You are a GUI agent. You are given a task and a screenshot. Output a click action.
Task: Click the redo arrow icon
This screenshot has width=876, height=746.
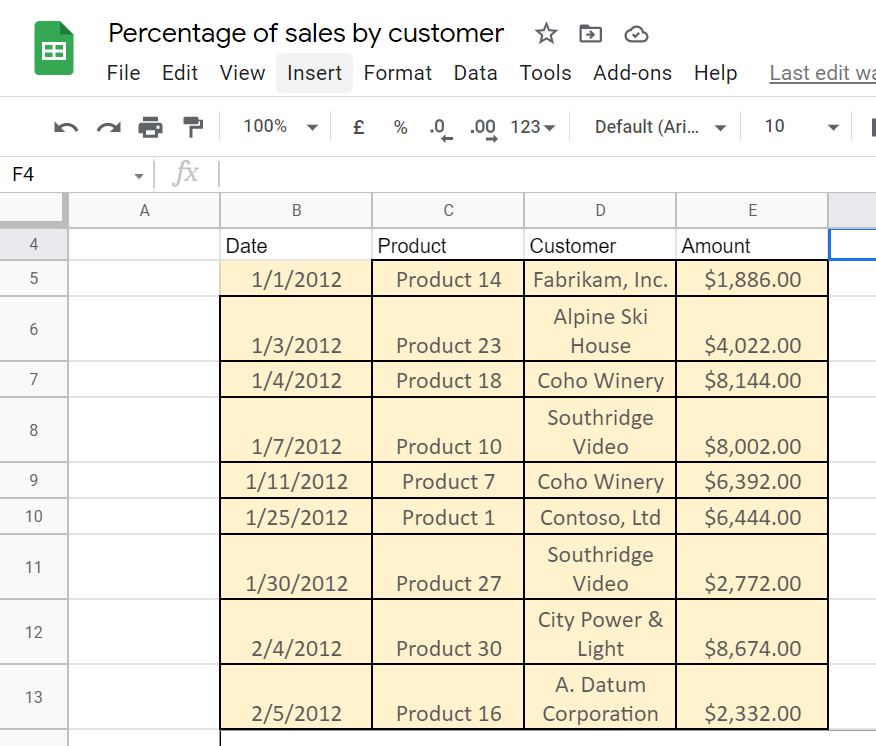108,127
